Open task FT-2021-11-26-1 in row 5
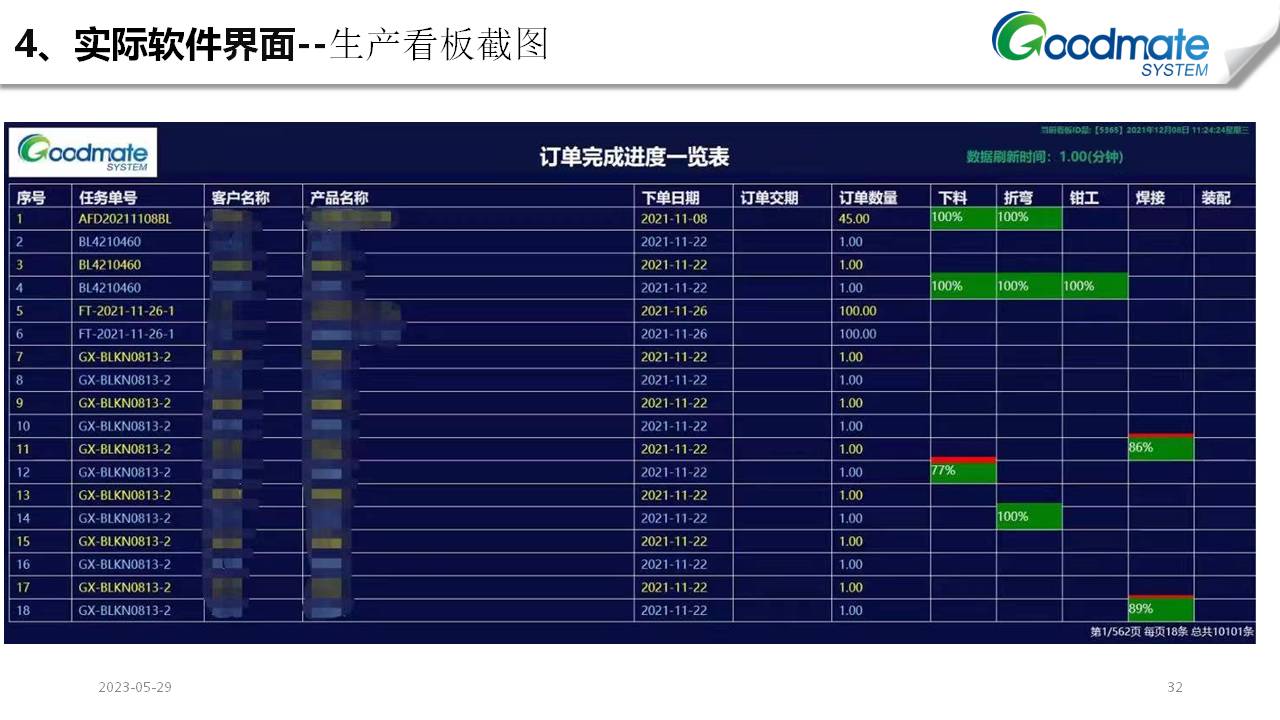Image resolution: width=1280 pixels, height=720 pixels. pyautogui.click(x=126, y=311)
